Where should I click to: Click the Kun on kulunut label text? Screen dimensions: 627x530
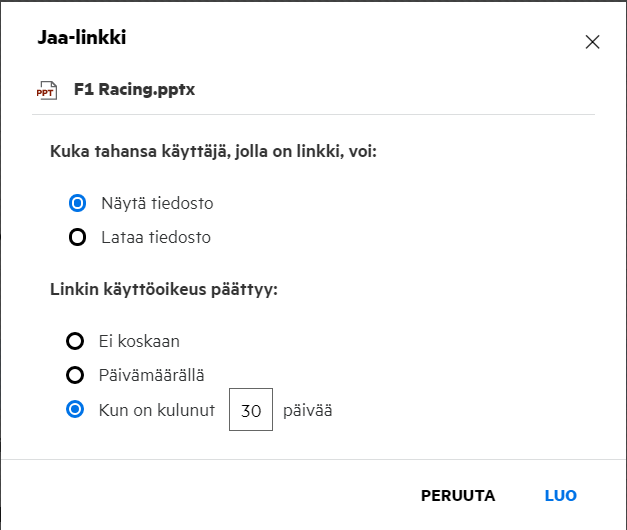(158, 410)
